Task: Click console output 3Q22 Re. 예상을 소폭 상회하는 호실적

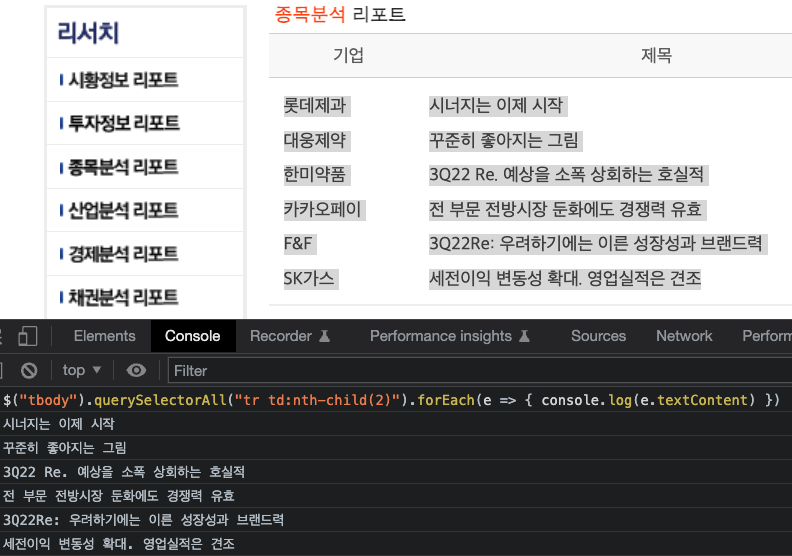Action: pos(124,472)
